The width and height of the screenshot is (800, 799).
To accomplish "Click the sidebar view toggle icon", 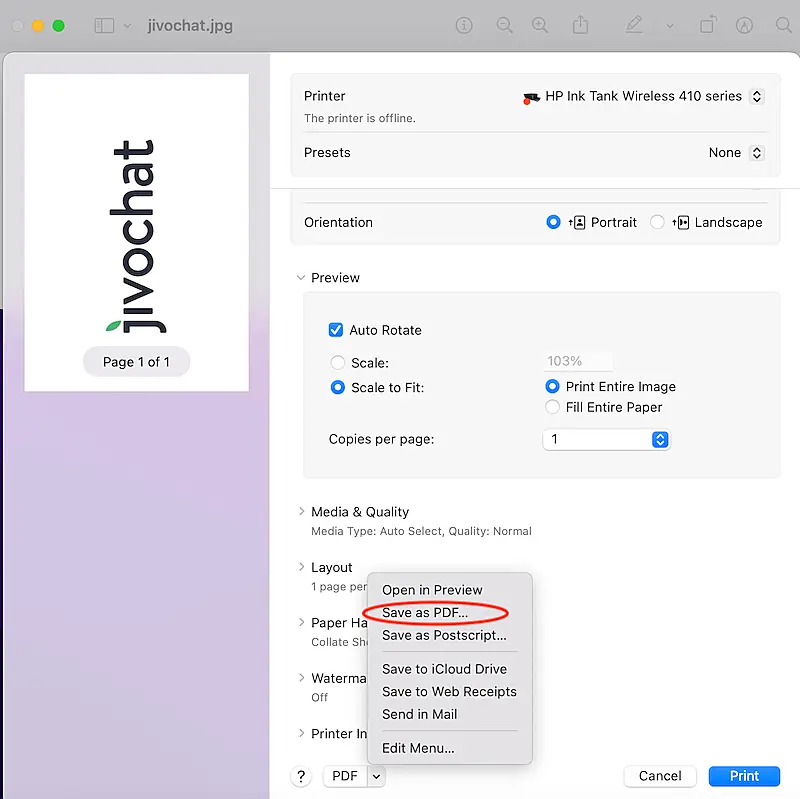I will 104,26.
